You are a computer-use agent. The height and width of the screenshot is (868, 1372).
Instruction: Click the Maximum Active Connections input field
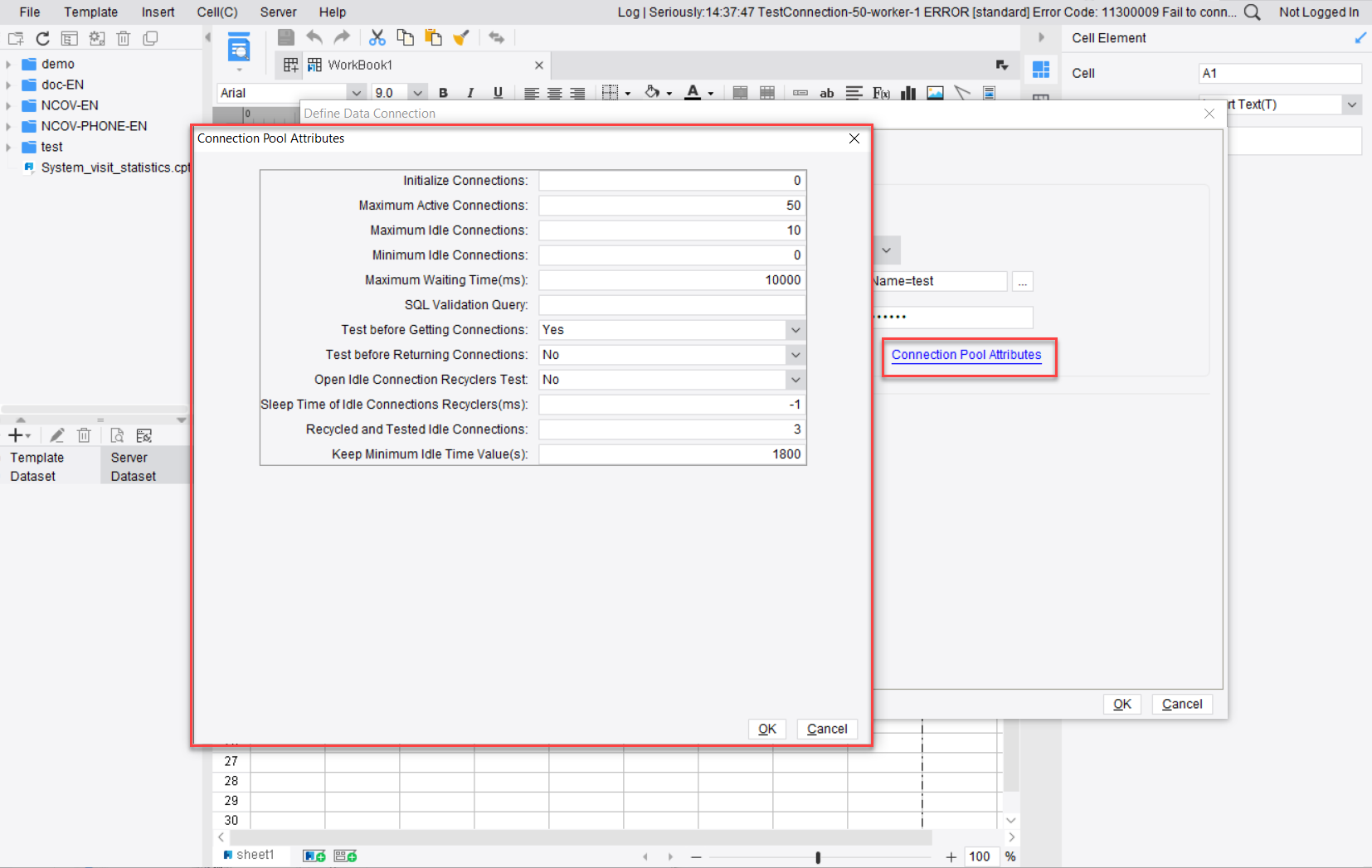670,205
